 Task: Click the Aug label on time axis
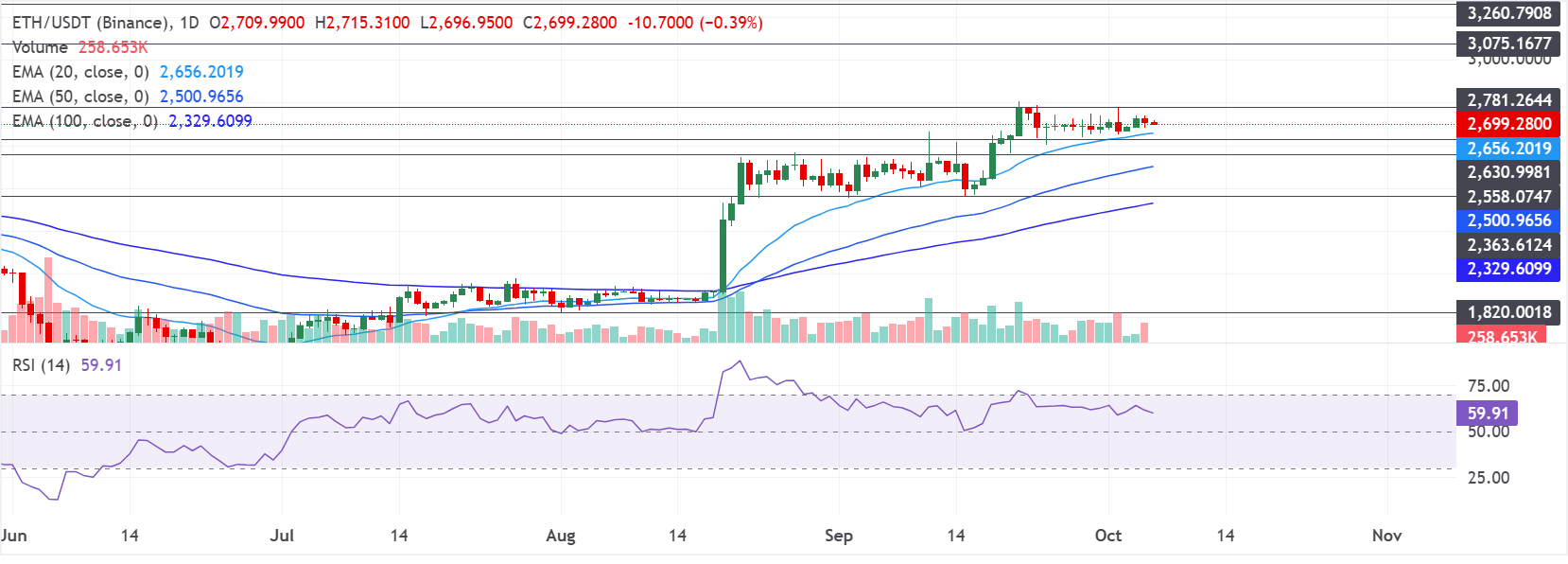pos(561,536)
